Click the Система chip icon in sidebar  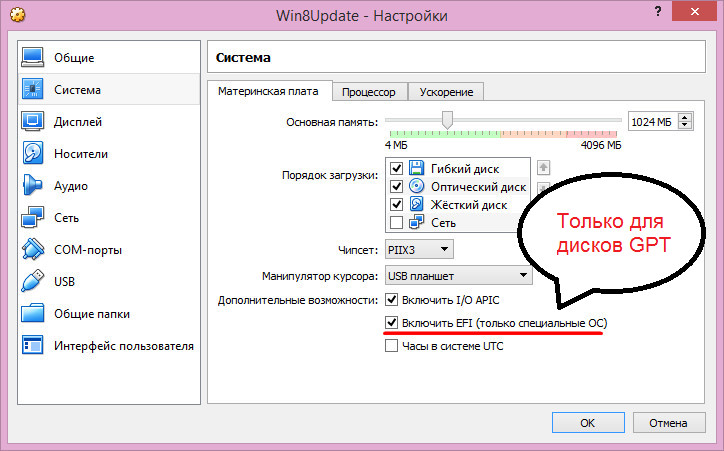[32, 89]
